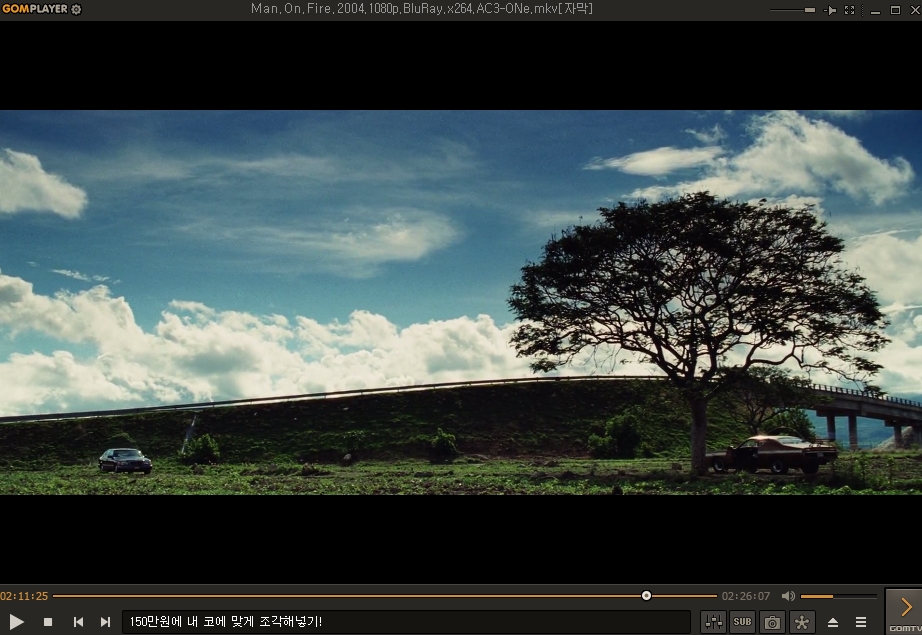Open the equalizer control panel icon
Viewport: 922px width, 635px height.
pyautogui.click(x=713, y=622)
